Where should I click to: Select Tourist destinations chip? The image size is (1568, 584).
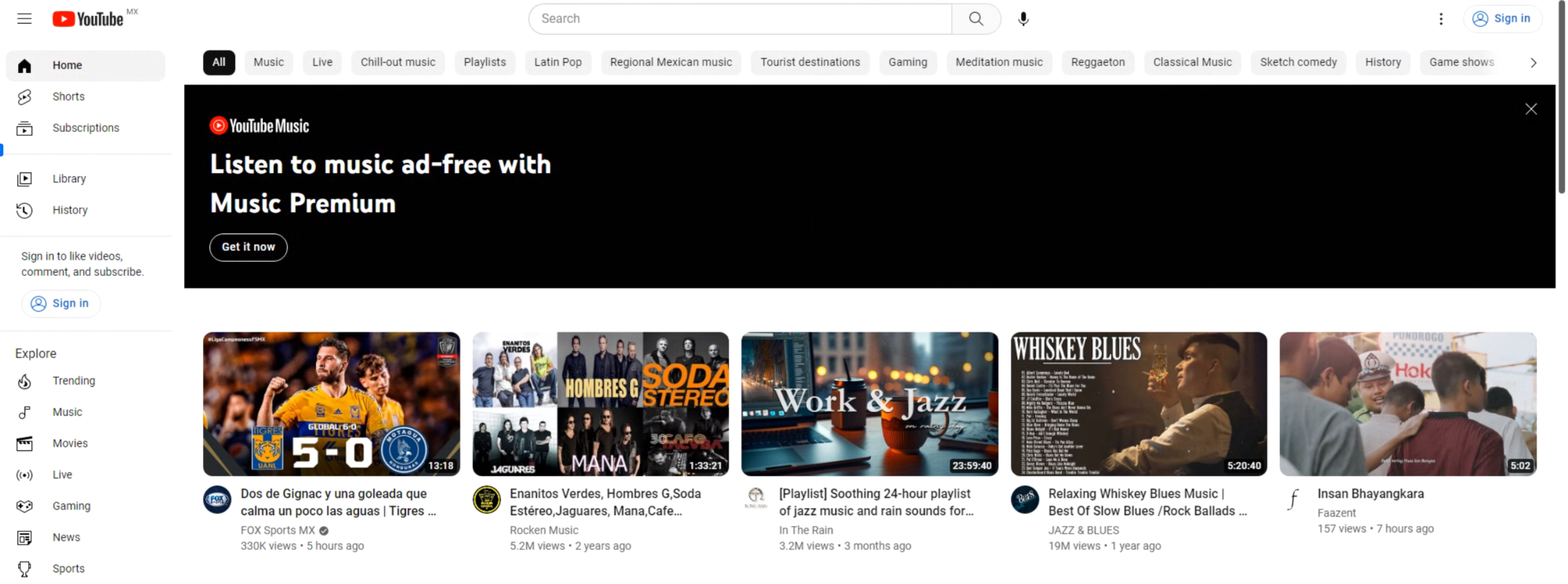pyautogui.click(x=810, y=62)
